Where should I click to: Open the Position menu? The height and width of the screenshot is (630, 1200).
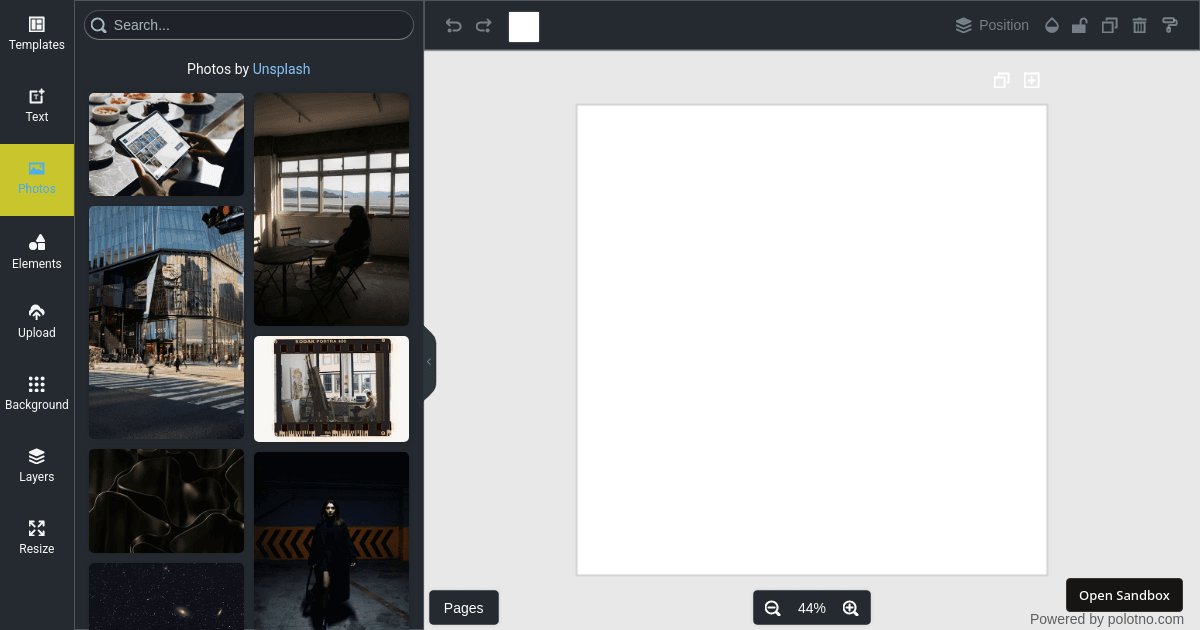[x=992, y=25]
